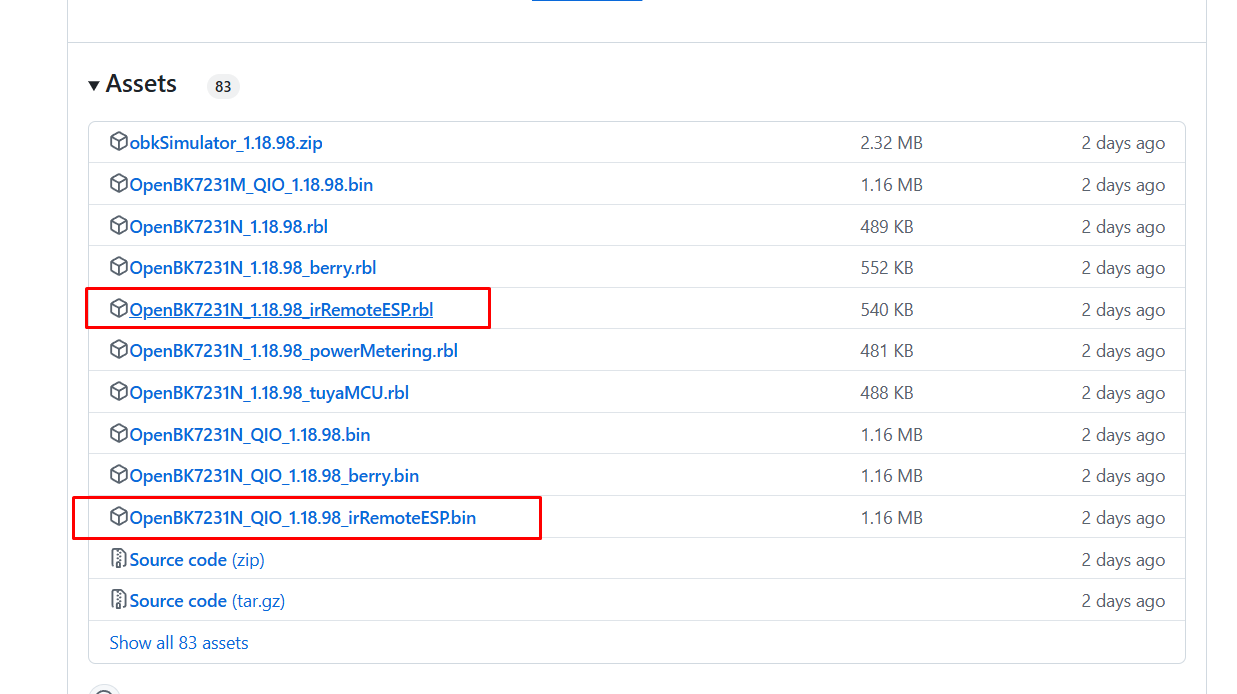Download OpenBK7231N_1.18.98.rbl
Viewport: 1237px width, 694px height.
coord(229,227)
